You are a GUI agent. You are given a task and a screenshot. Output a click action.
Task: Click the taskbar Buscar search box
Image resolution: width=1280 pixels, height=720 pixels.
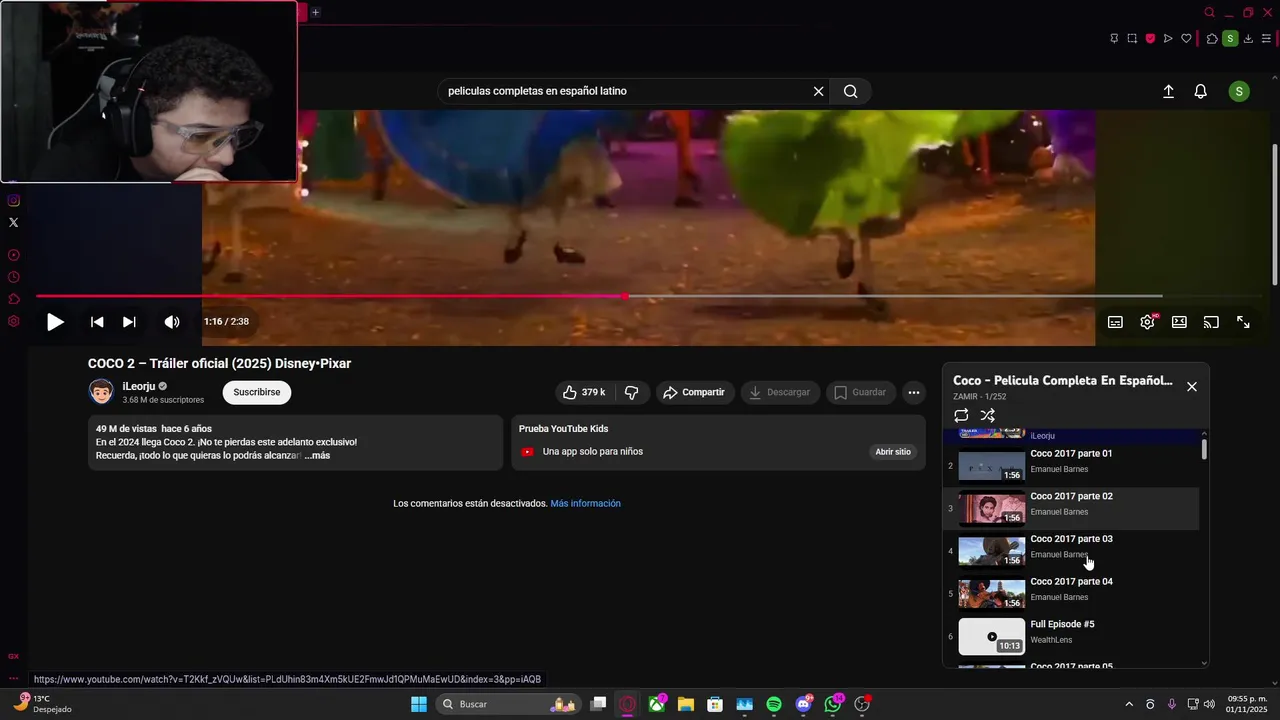point(509,704)
